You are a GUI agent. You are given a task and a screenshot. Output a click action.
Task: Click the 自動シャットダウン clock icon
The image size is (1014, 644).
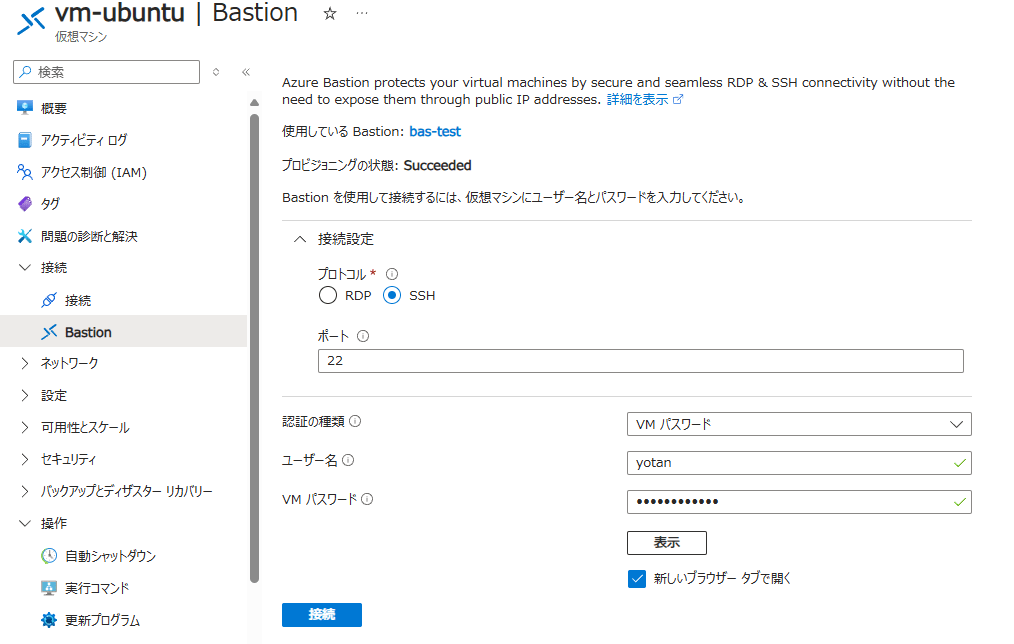pos(49,555)
